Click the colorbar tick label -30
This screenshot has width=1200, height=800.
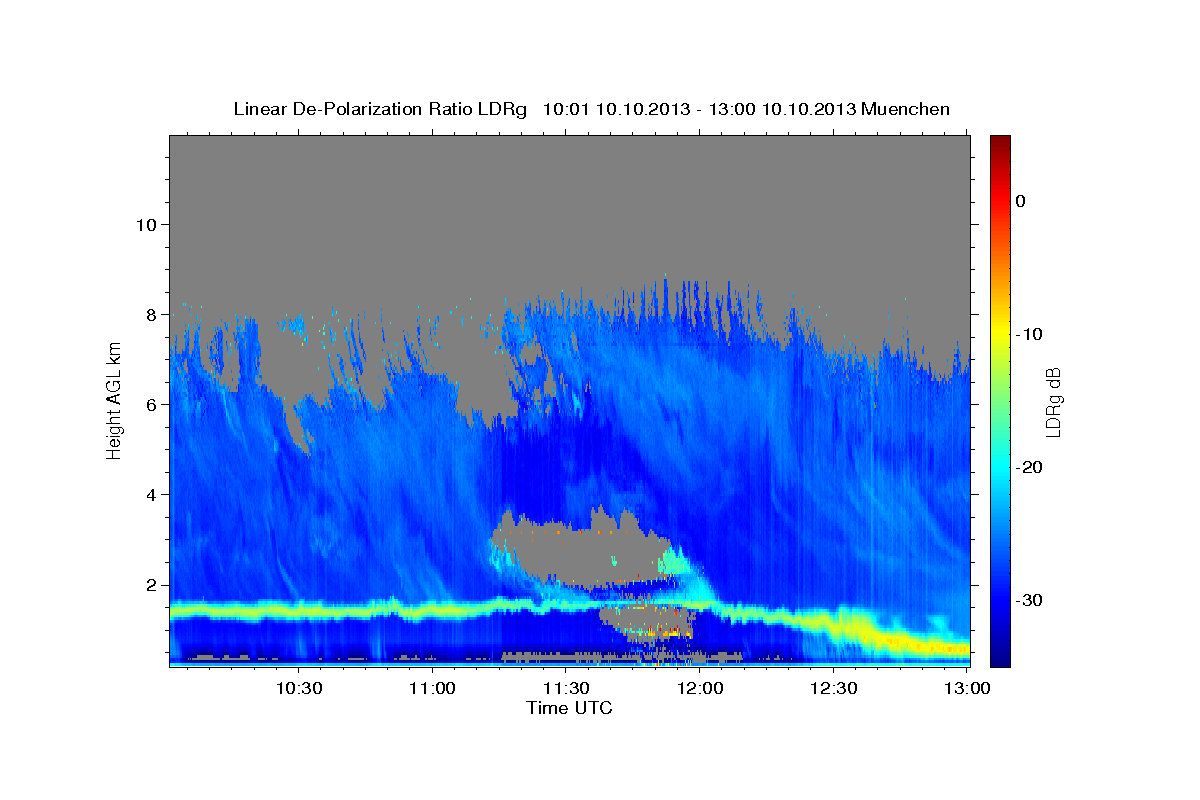tap(1029, 600)
